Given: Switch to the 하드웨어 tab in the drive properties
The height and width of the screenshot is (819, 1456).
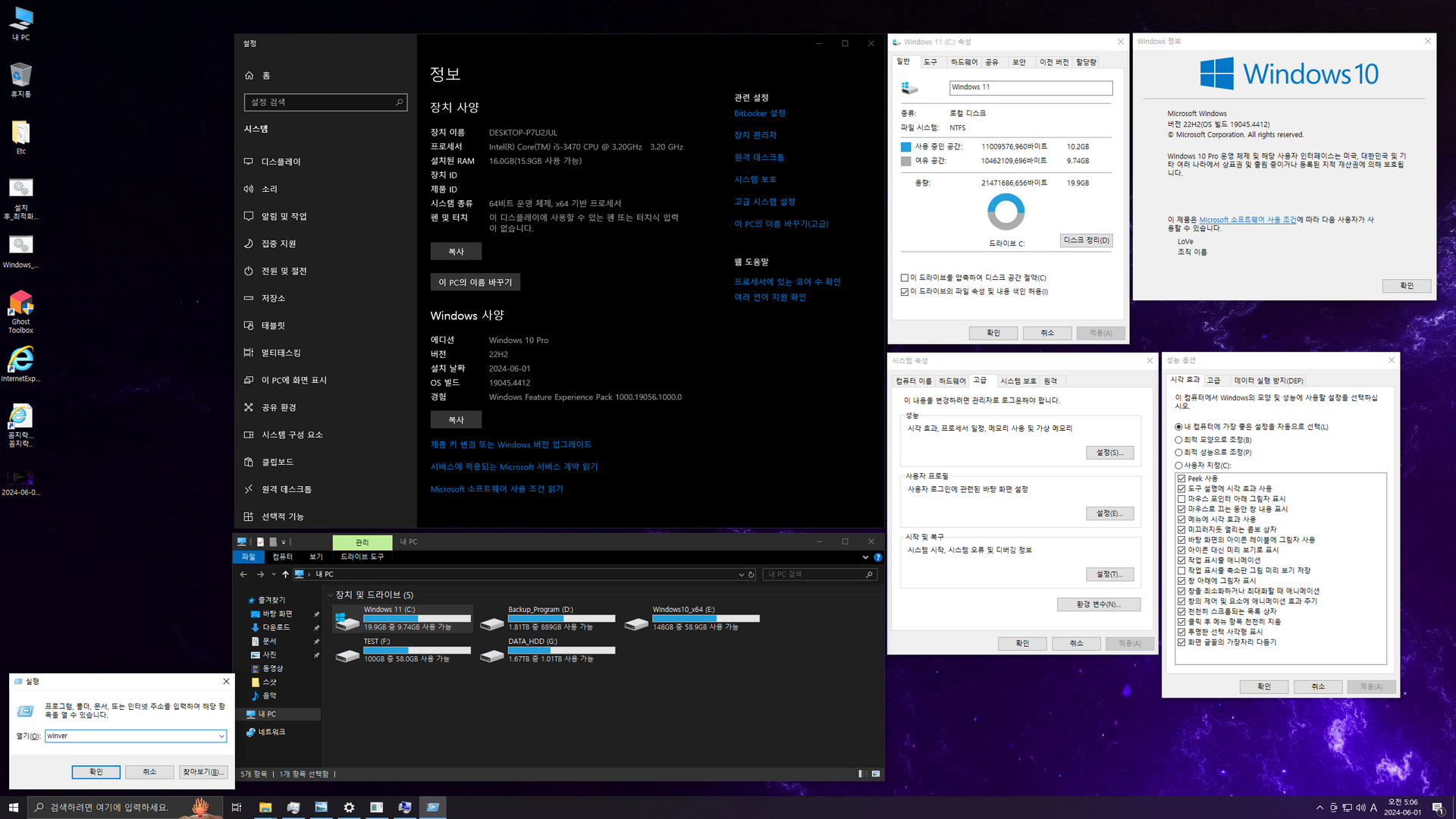Looking at the screenshot, I should click(x=963, y=62).
